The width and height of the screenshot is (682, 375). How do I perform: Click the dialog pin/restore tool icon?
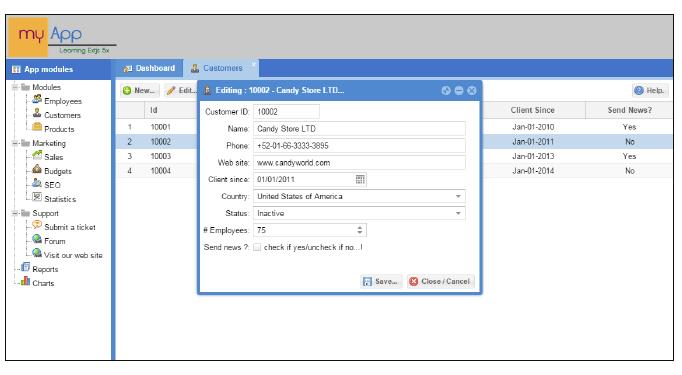tap(446, 90)
